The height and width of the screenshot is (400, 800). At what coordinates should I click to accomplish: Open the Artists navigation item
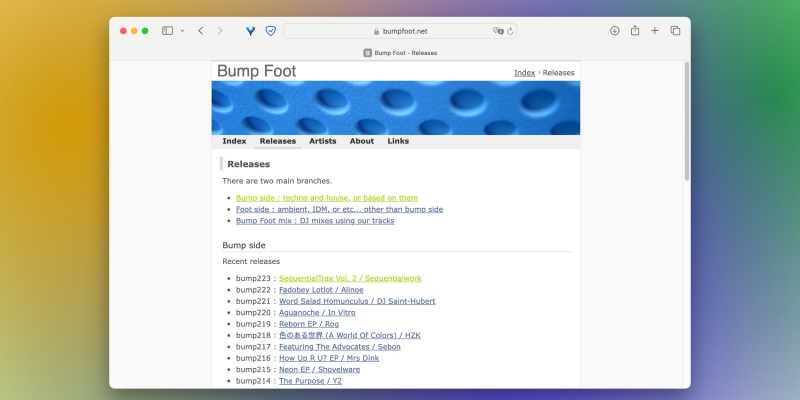pos(322,141)
